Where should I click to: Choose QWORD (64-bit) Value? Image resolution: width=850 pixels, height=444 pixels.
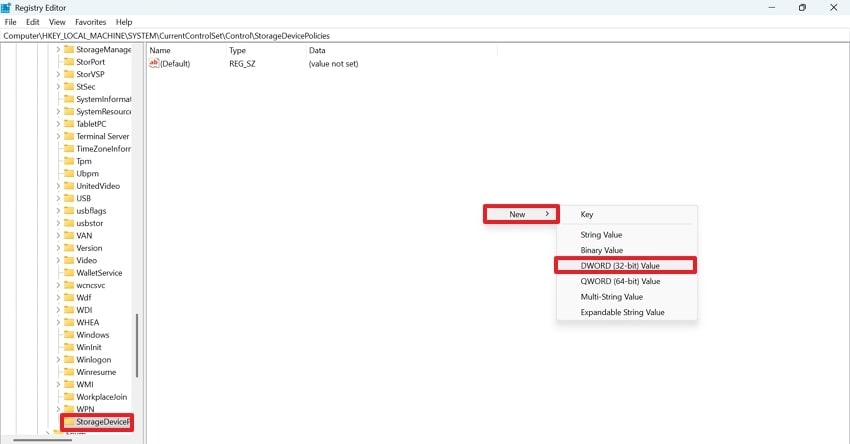pyautogui.click(x=627, y=281)
